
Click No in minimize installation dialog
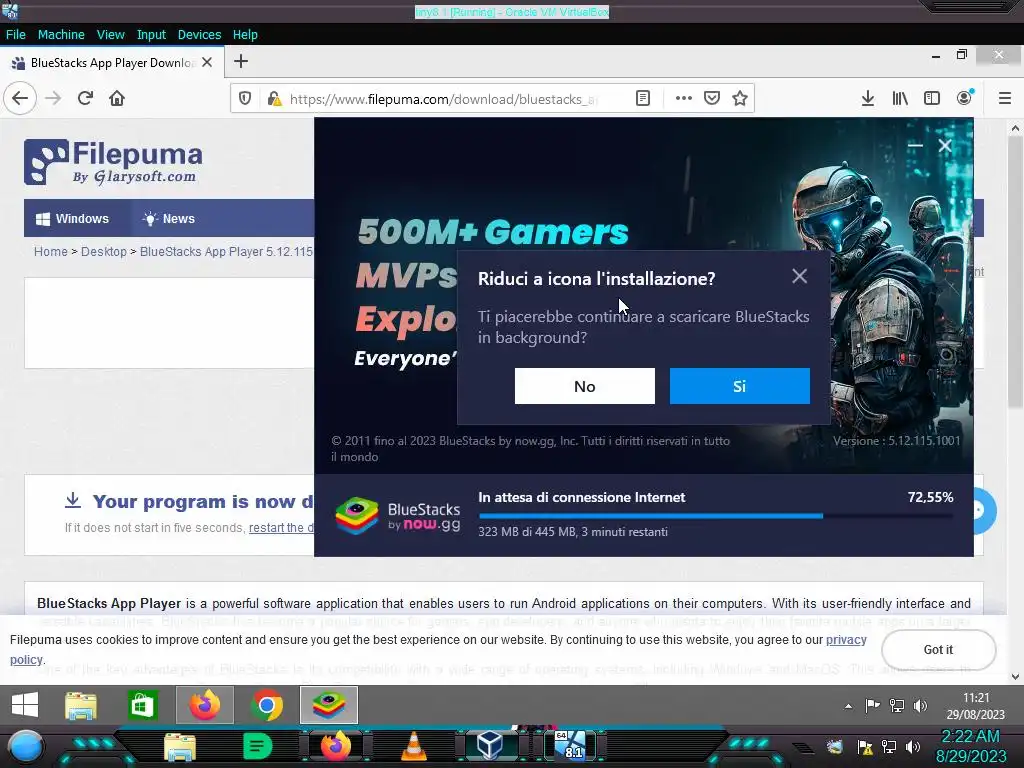pos(584,386)
